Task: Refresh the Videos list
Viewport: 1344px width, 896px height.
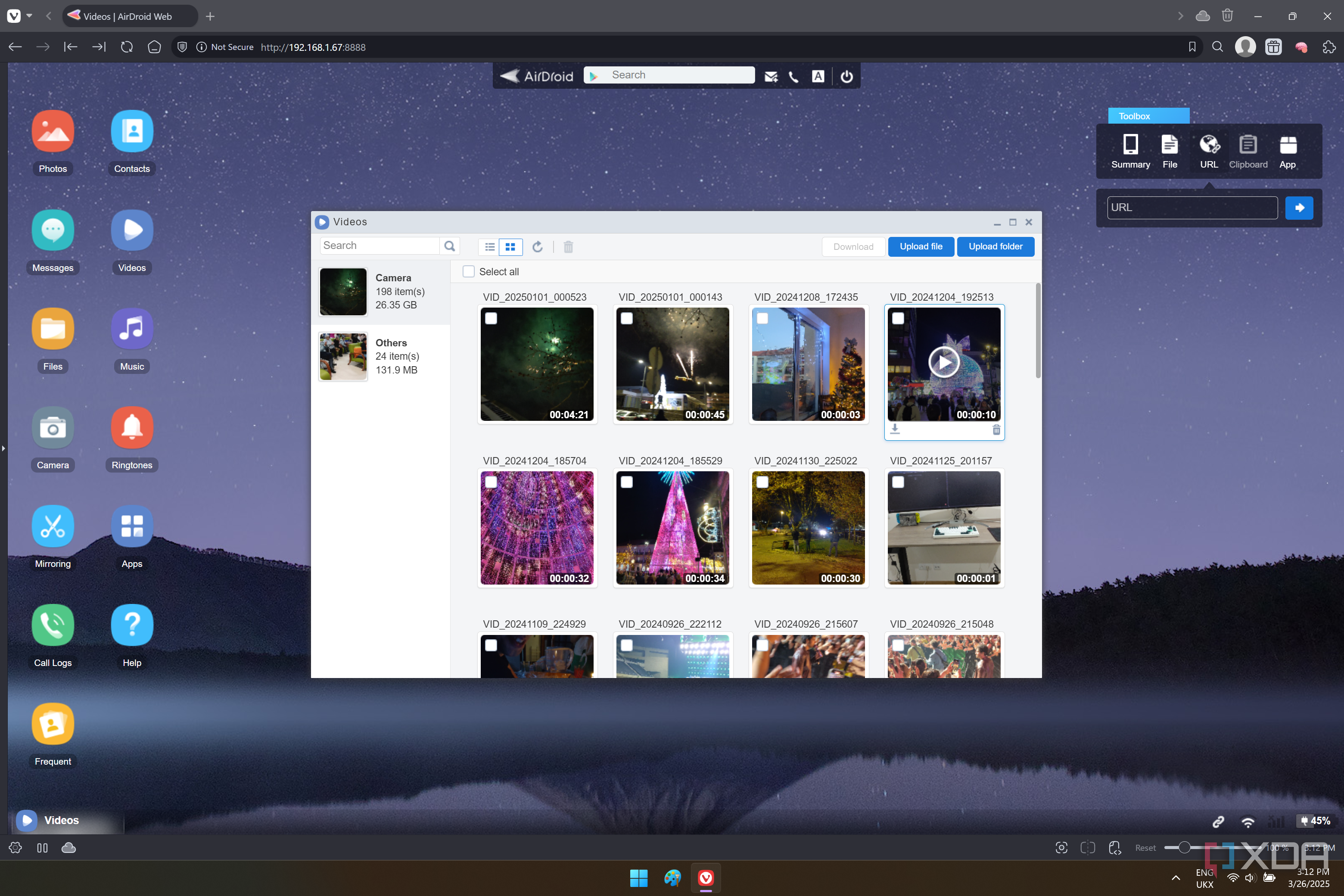Action: tap(537, 247)
